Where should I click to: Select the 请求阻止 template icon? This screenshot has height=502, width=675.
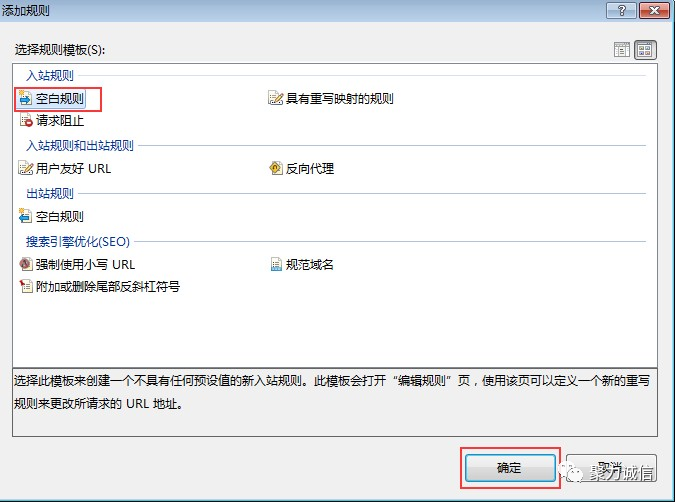(x=26, y=120)
